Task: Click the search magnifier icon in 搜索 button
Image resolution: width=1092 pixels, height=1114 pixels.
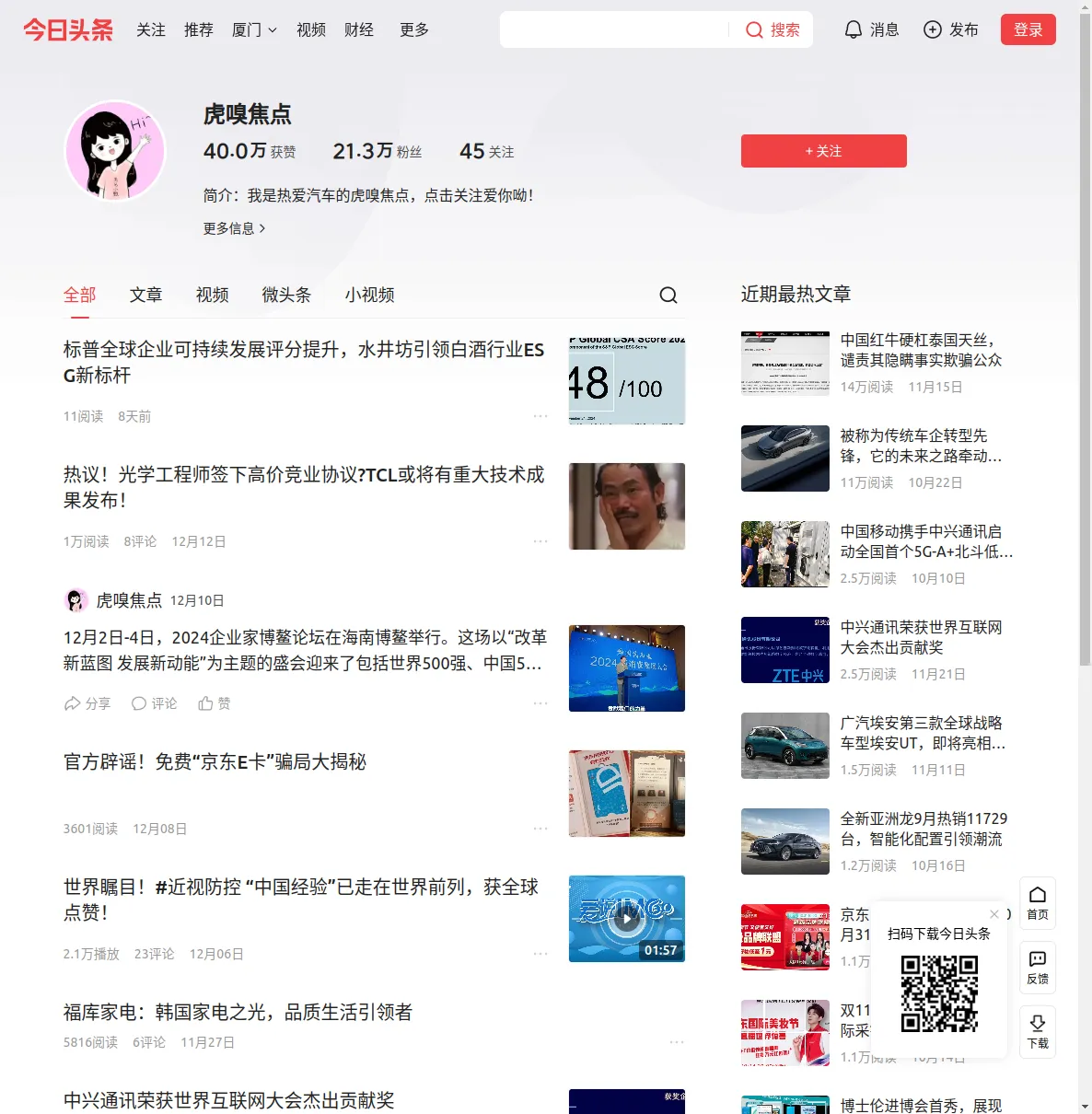Action: click(x=754, y=29)
